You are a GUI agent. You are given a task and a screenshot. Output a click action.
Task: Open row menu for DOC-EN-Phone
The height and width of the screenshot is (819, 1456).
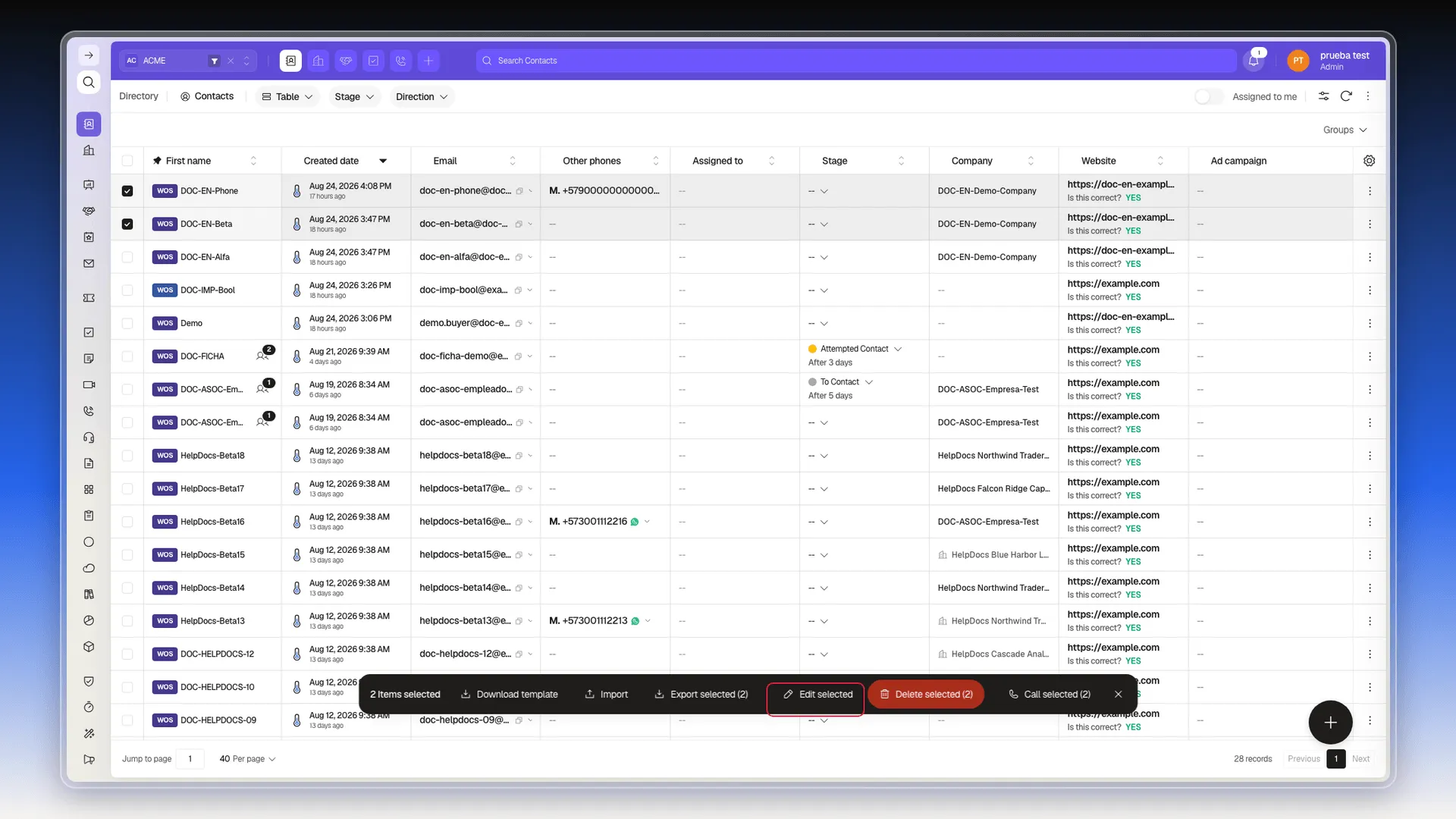click(1370, 191)
